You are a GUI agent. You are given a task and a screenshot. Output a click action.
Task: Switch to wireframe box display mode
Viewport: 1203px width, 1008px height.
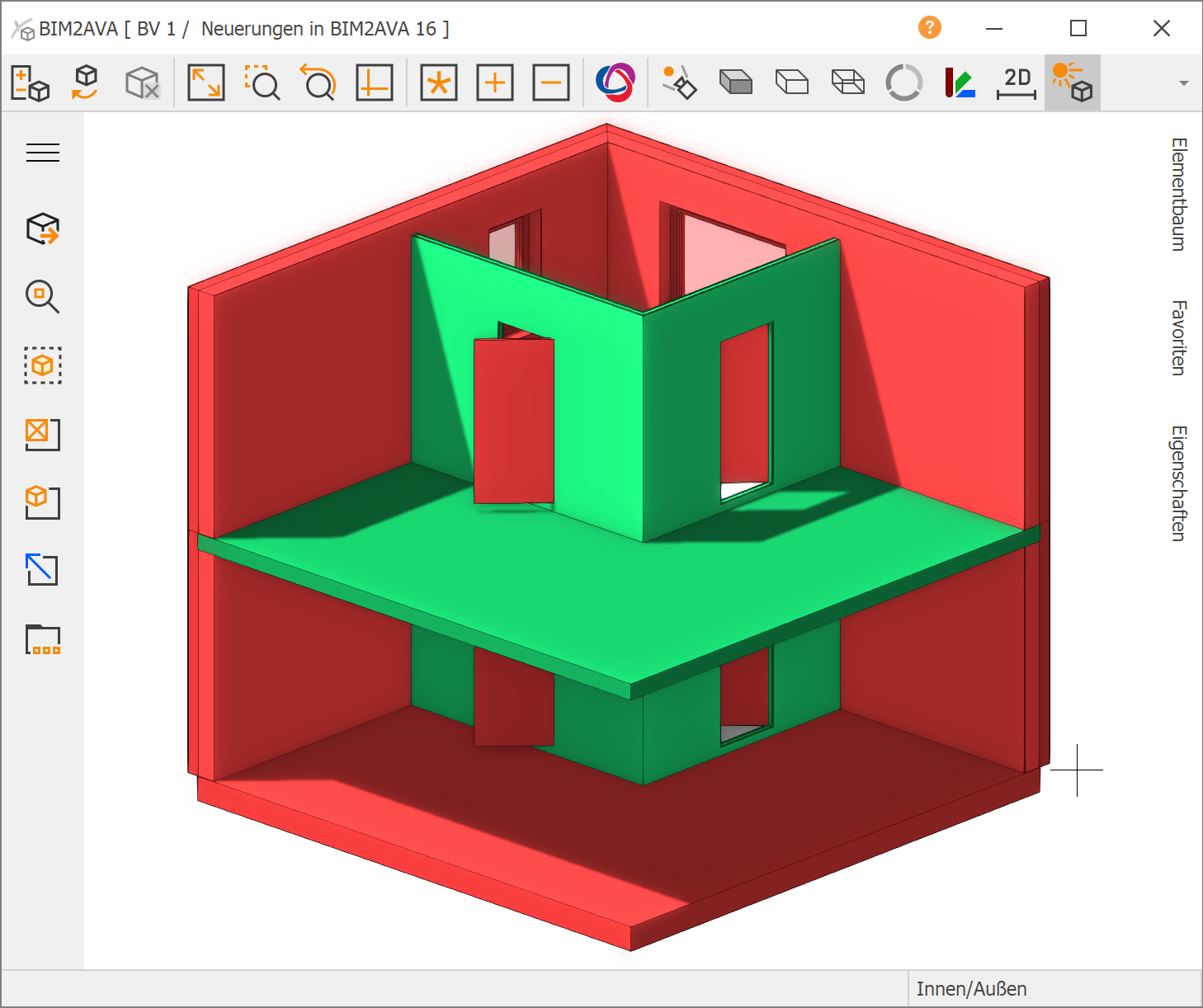tap(848, 82)
